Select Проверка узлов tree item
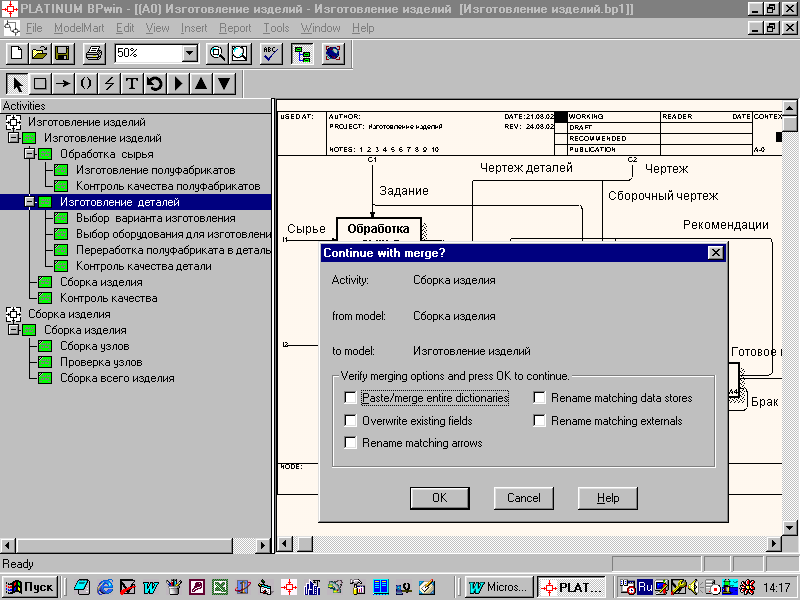This screenshot has height=600, width=800. [101, 362]
